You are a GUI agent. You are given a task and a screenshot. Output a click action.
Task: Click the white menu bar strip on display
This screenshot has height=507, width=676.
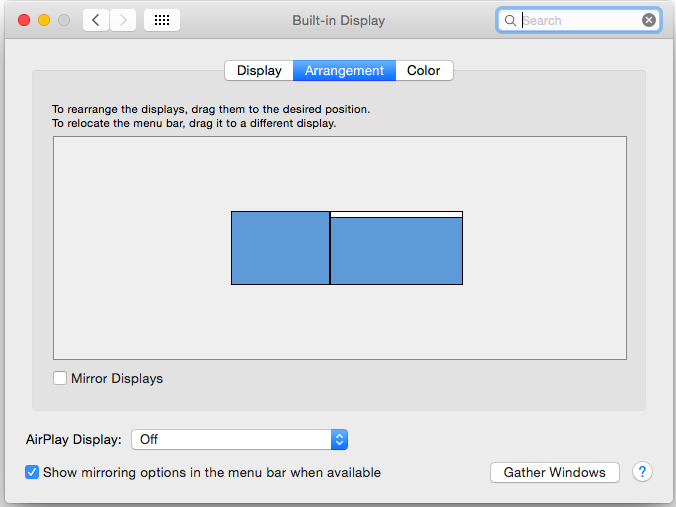click(396, 214)
